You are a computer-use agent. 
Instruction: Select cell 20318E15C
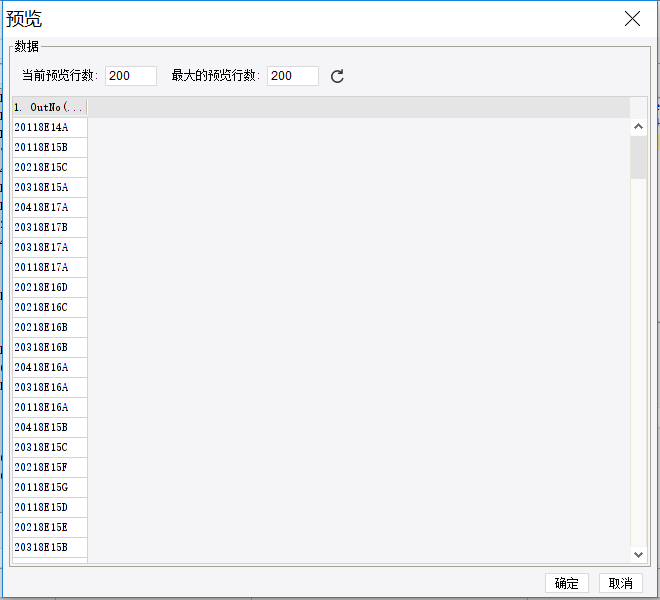pyautogui.click(x=50, y=447)
